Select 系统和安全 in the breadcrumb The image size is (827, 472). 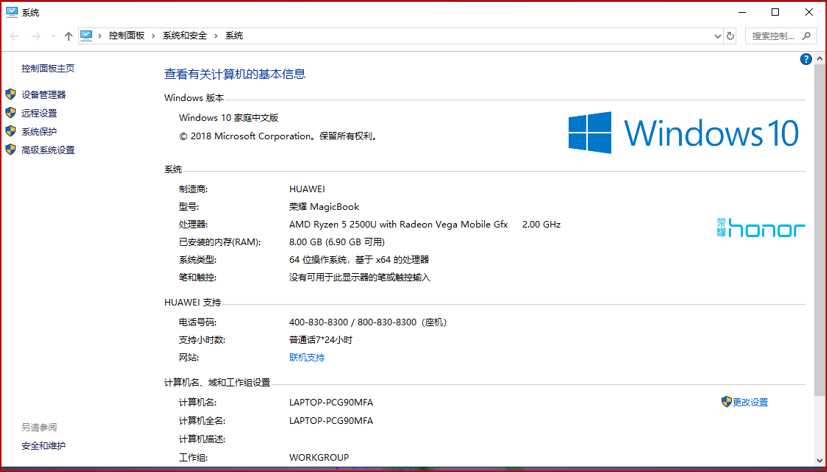(x=185, y=36)
